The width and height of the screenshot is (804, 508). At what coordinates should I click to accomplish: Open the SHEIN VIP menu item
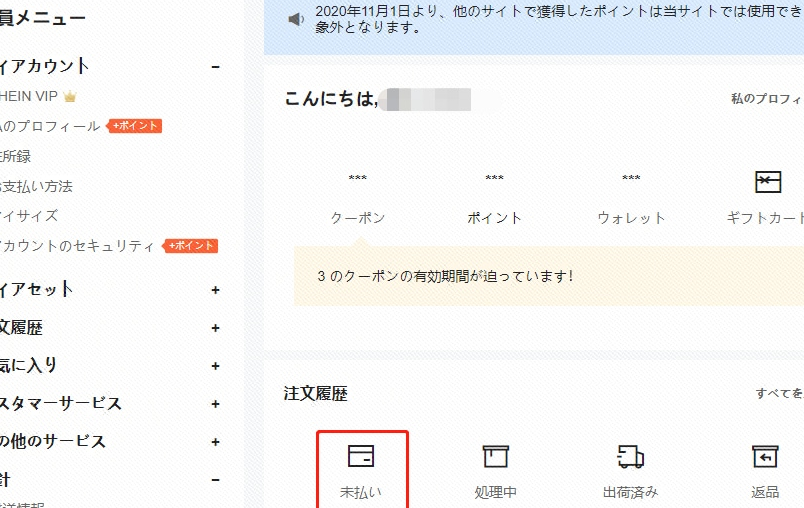pos(29,96)
